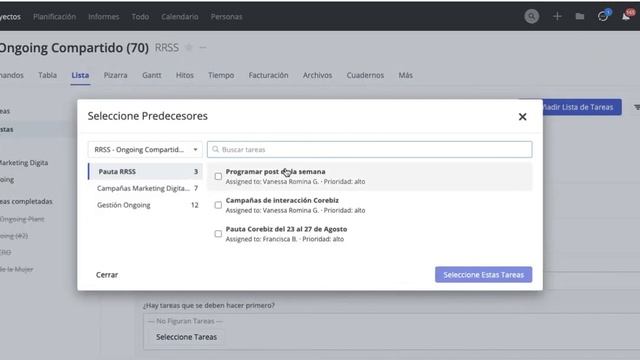Open the Calendario menu
Viewport: 640px width, 360px height.
(180, 17)
